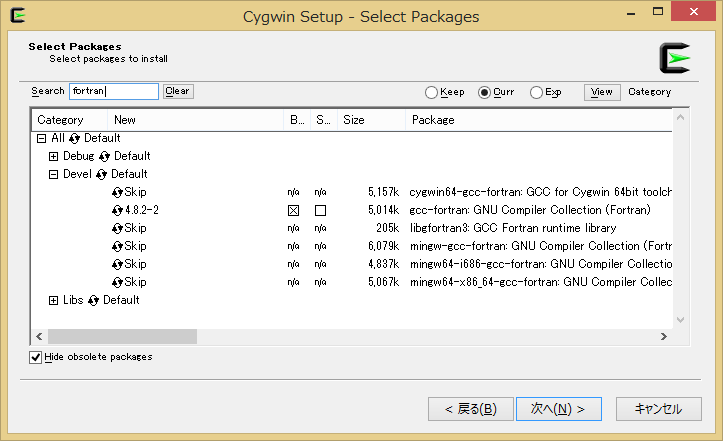Click the horizontal scrollbar right arrow

pyautogui.click(x=664, y=336)
